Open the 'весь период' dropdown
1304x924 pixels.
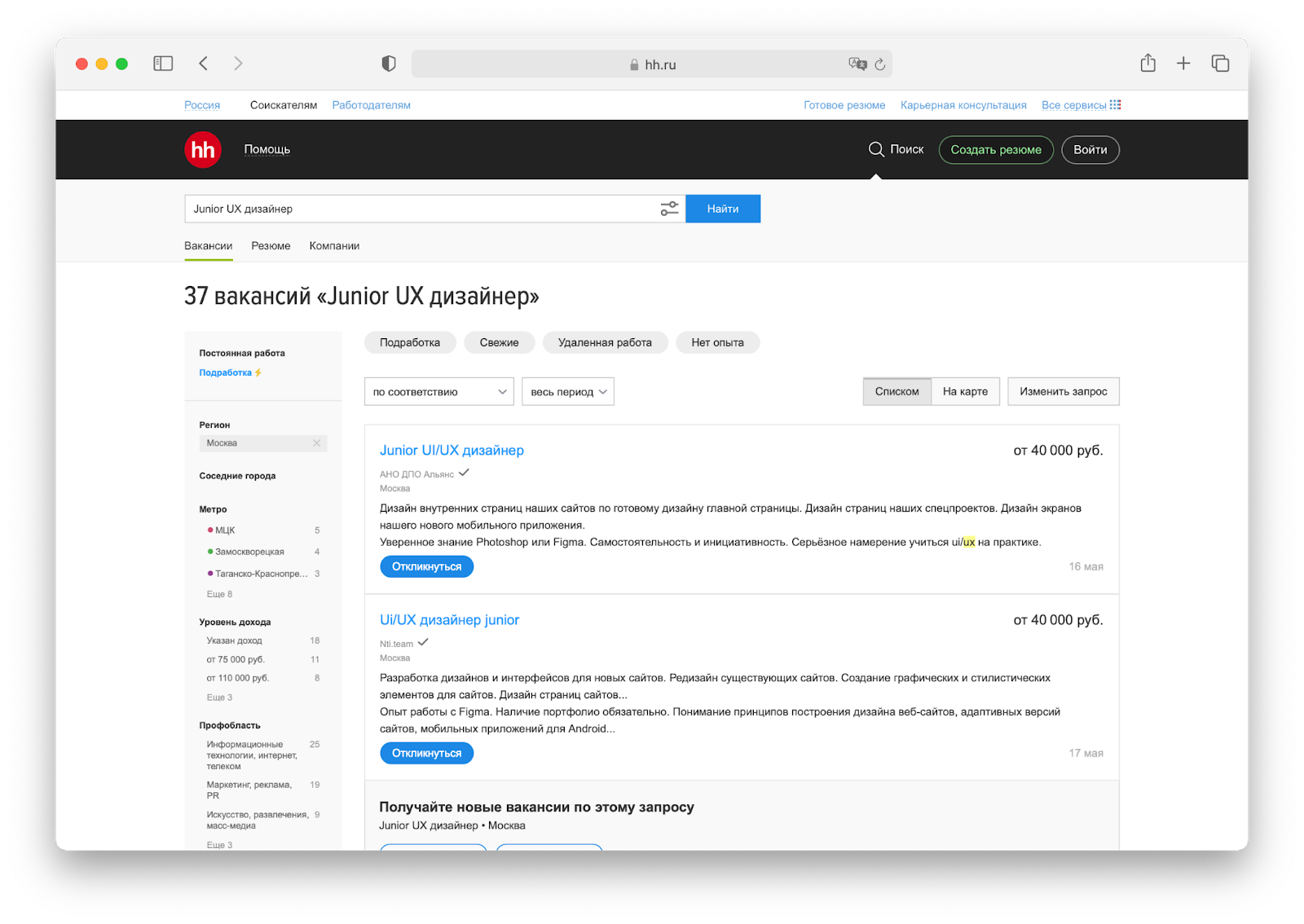point(568,392)
